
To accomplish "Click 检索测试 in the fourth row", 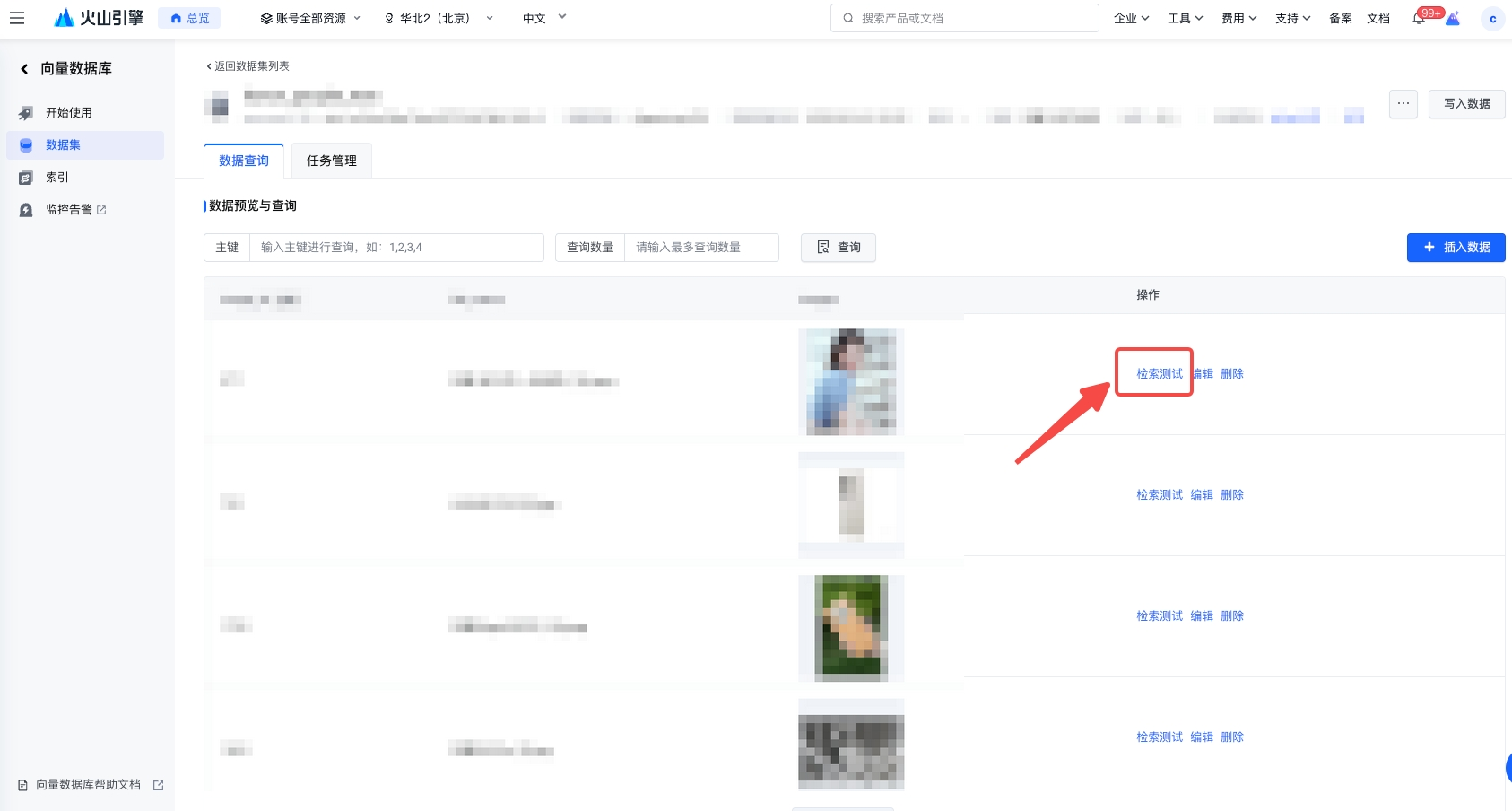I will 1160,737.
